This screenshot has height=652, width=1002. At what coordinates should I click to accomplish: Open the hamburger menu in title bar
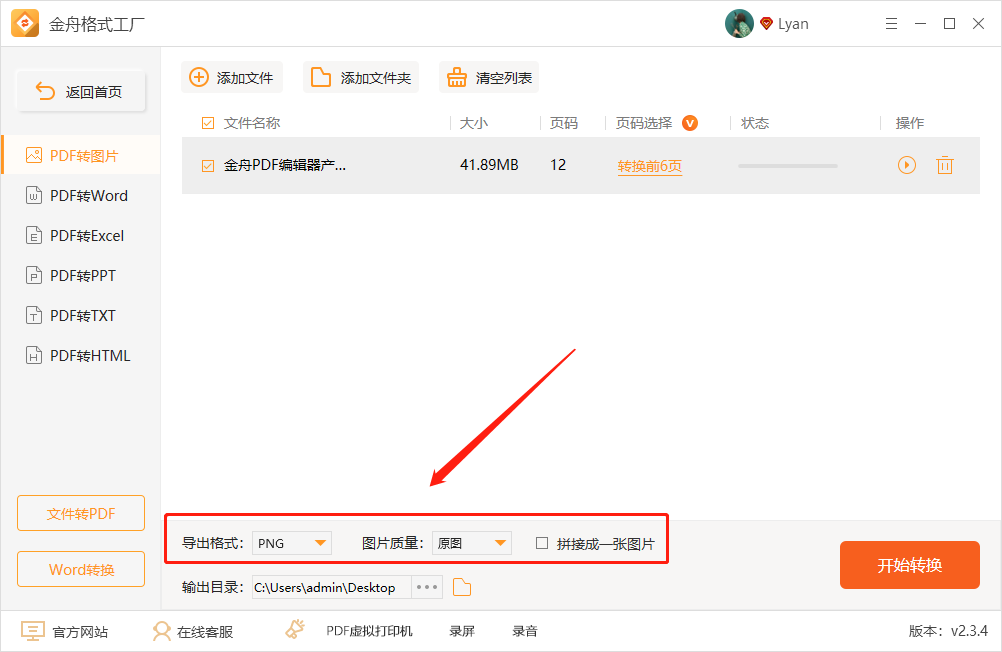[891, 24]
